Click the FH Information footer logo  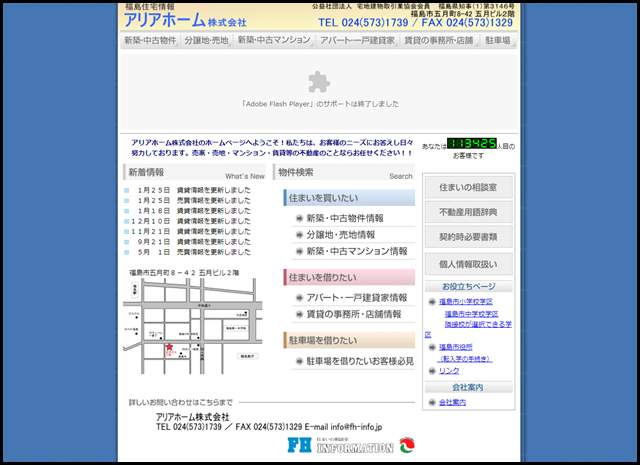(x=340, y=445)
